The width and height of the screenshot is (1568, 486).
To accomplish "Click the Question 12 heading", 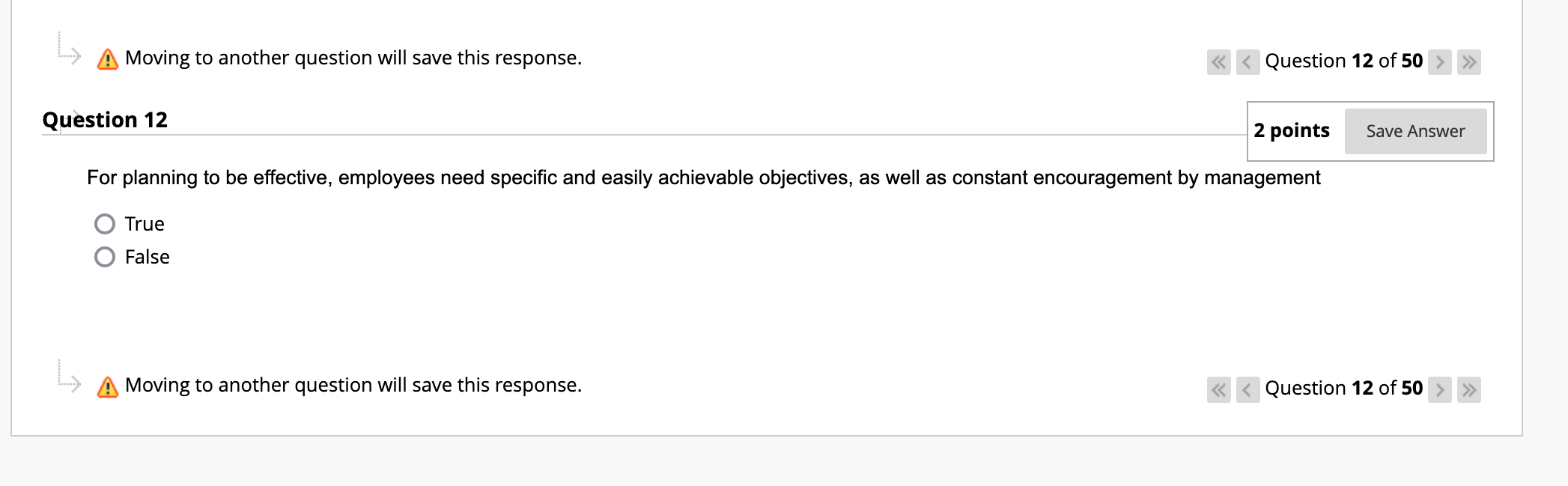I will click(104, 119).
